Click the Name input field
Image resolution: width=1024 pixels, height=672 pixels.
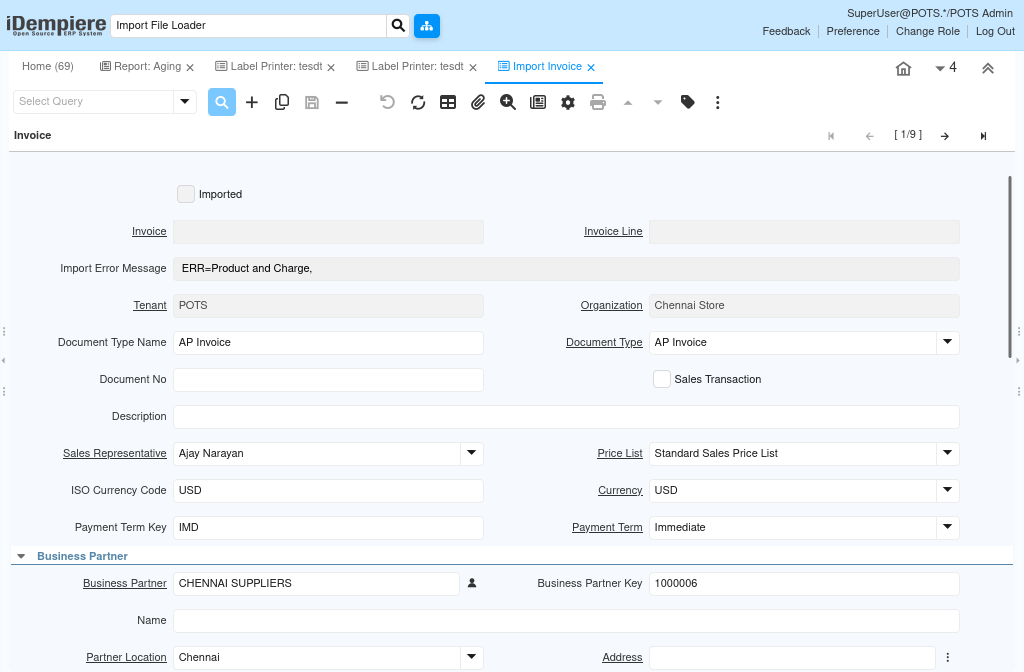pos(566,620)
